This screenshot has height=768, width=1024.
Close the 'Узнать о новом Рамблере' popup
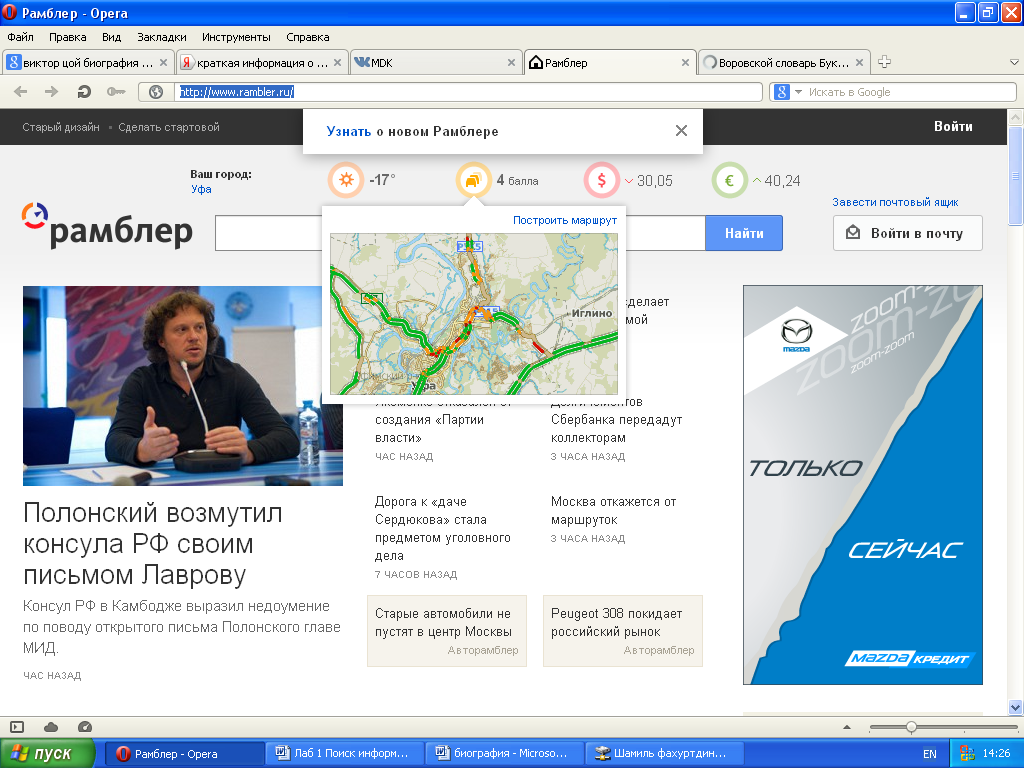click(x=681, y=131)
